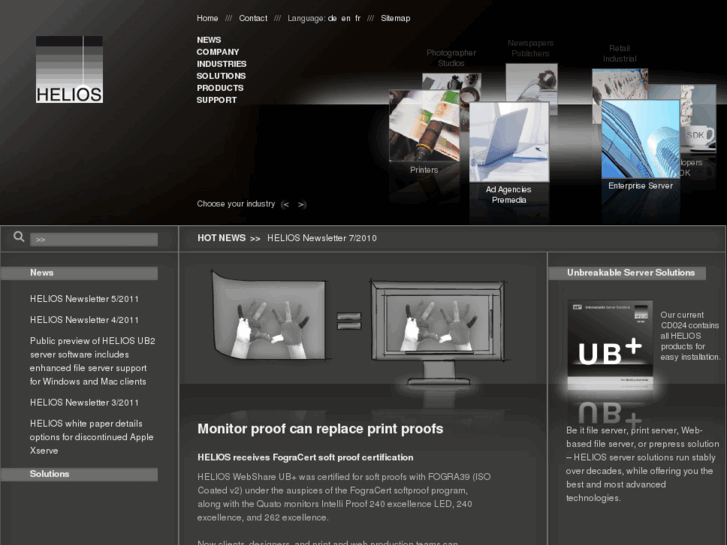Viewport: 727px width, 545px height.
Task: Click the Our current CD024 description text
Action: (690, 336)
